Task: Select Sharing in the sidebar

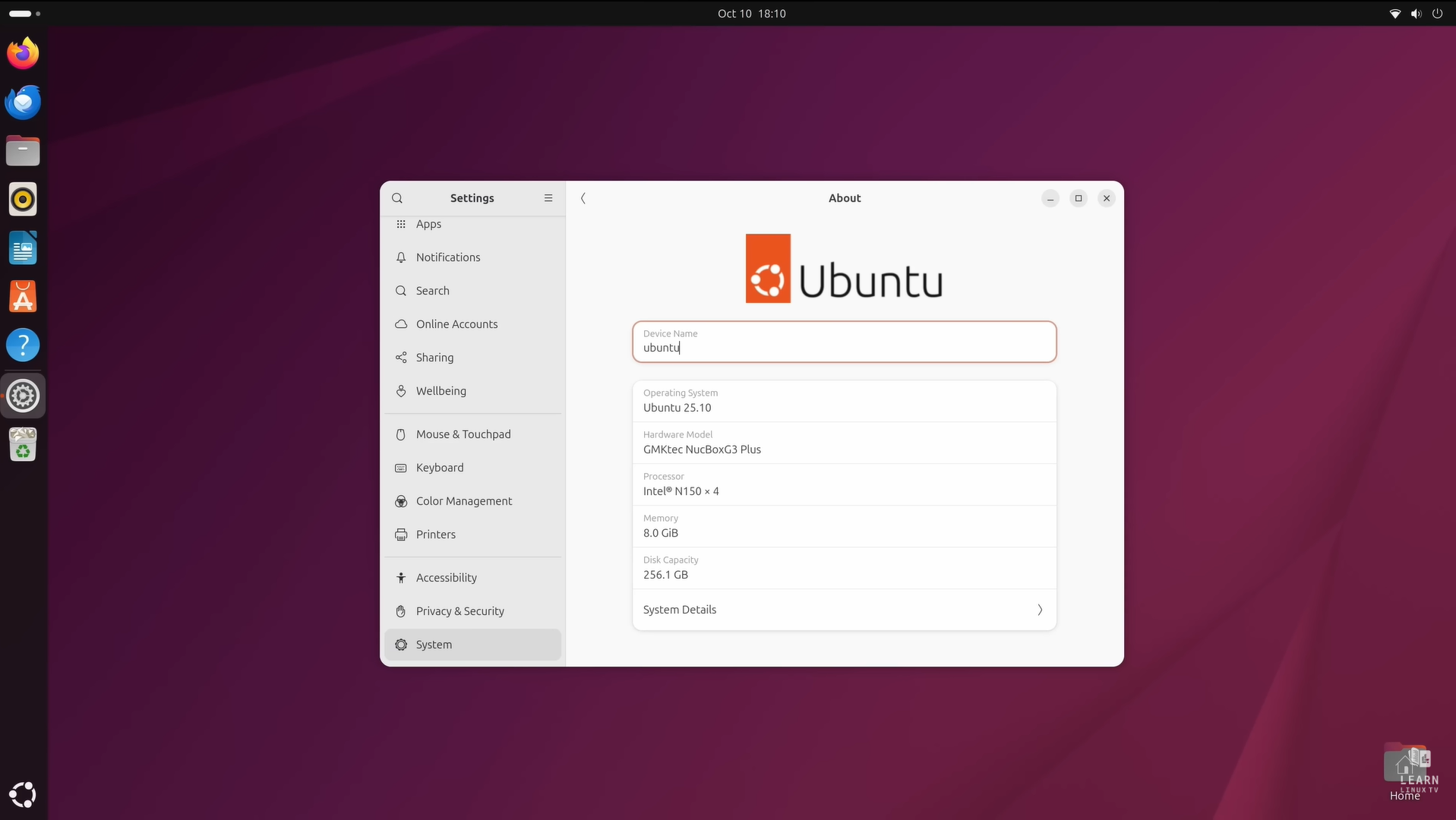Action: pos(472,358)
